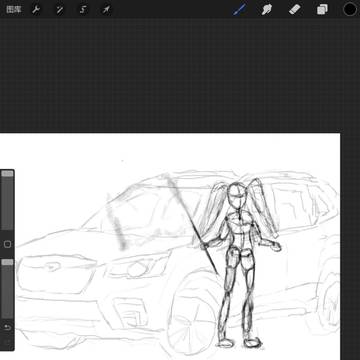
Task: Activate the Transform arrow tool
Action: point(106,10)
